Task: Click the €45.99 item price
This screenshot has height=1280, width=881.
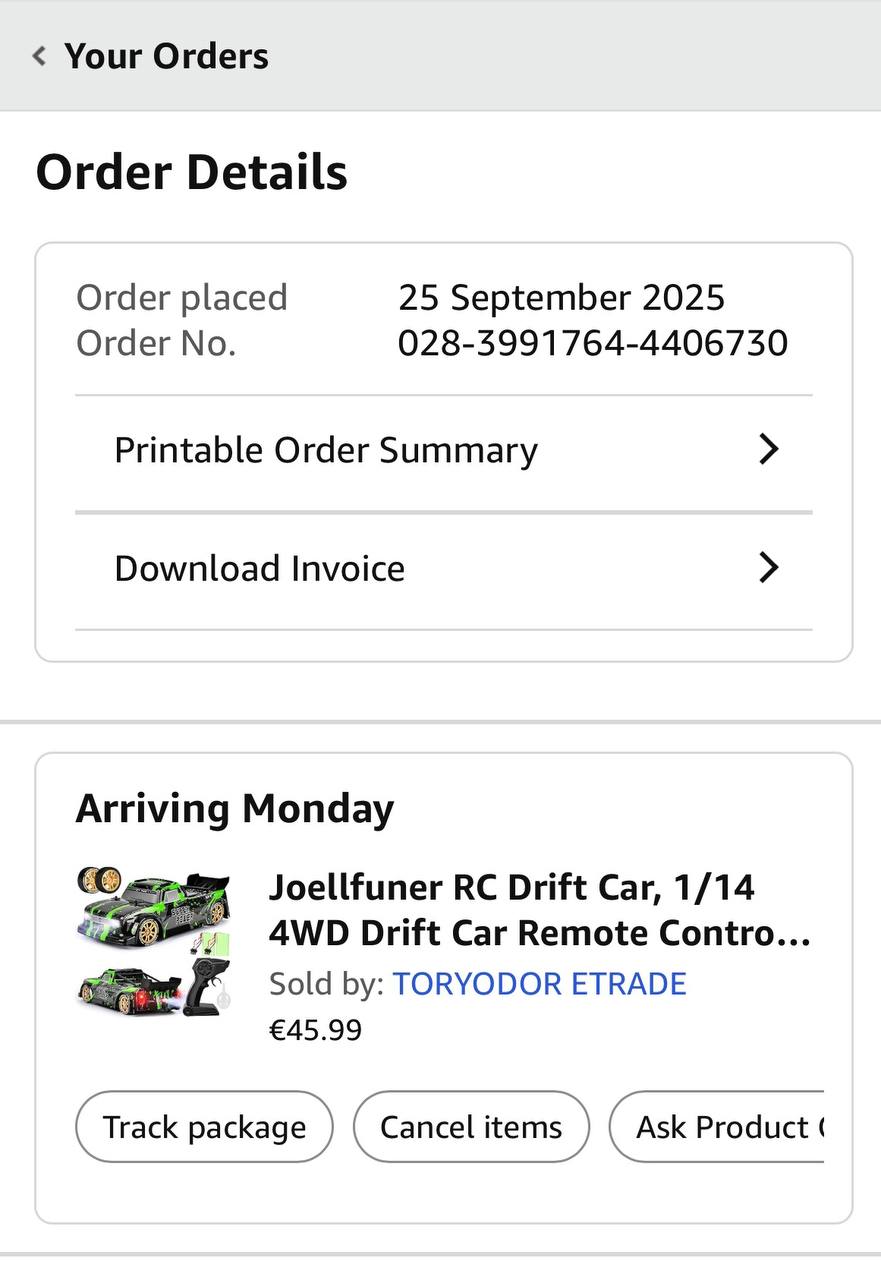Action: pyautogui.click(x=315, y=1029)
